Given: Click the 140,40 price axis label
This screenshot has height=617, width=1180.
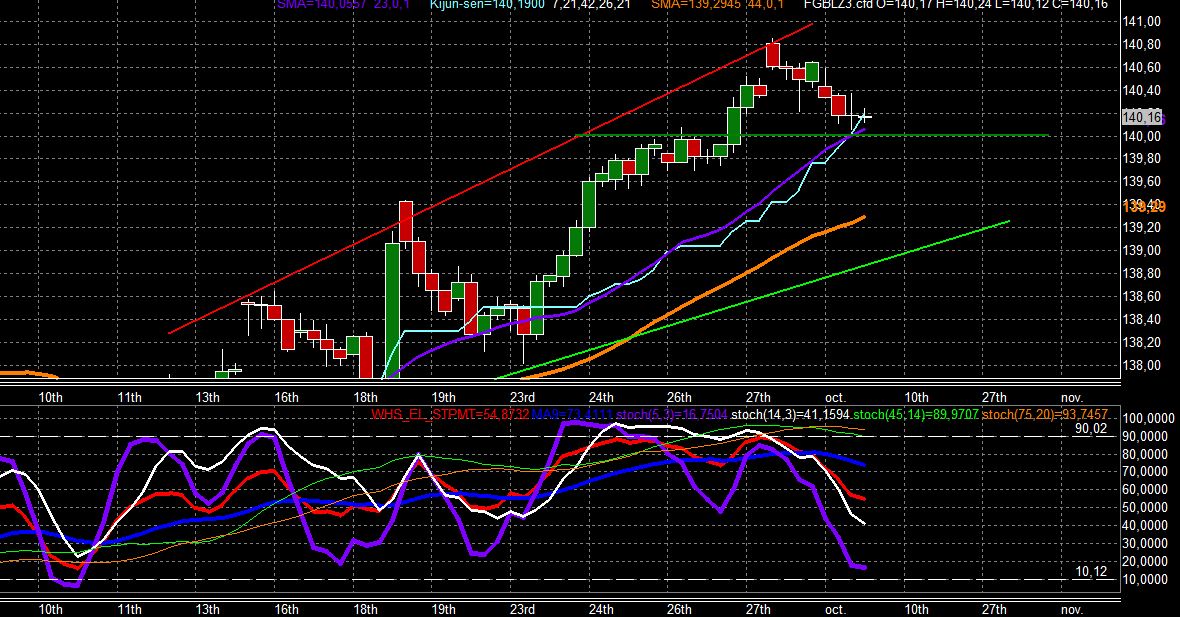Looking at the screenshot, I should pos(1141,90).
